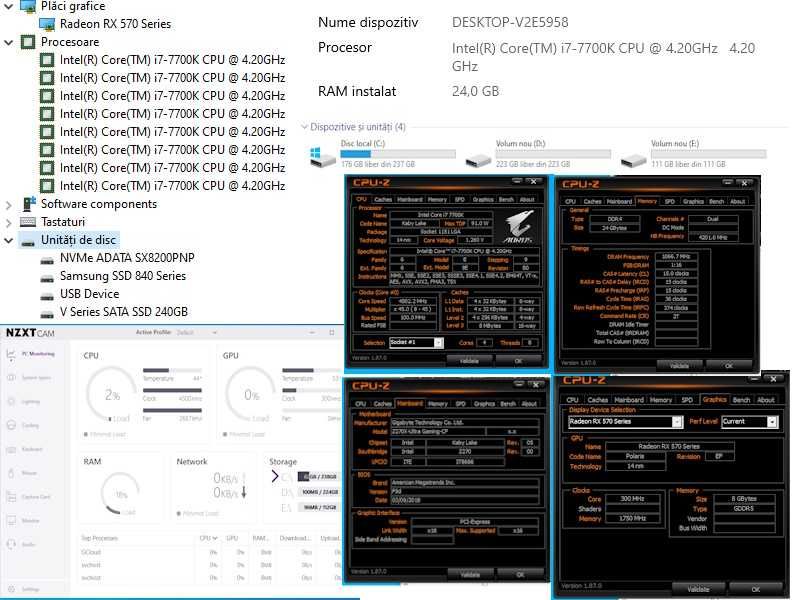Select Samsung SSD 840 Series disk device
The height and width of the screenshot is (600, 799).
coord(123,276)
